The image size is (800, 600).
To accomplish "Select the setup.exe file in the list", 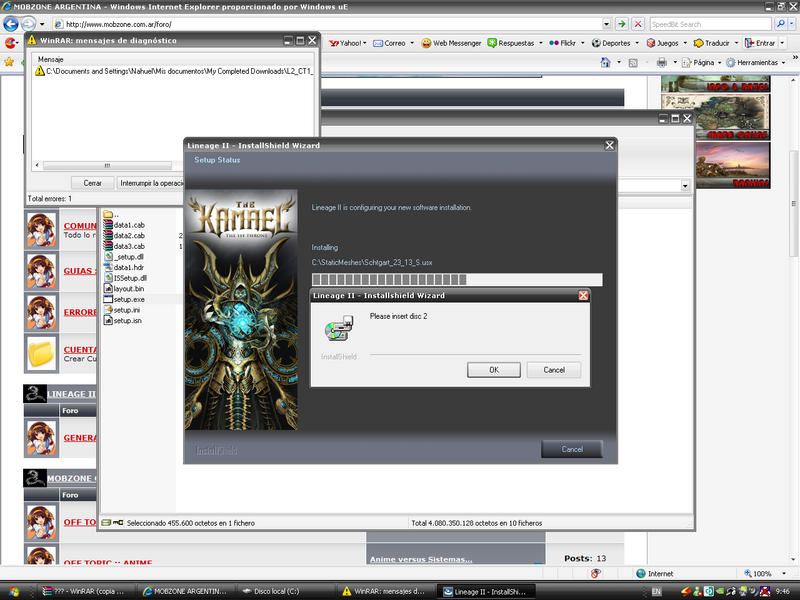I will pos(128,299).
